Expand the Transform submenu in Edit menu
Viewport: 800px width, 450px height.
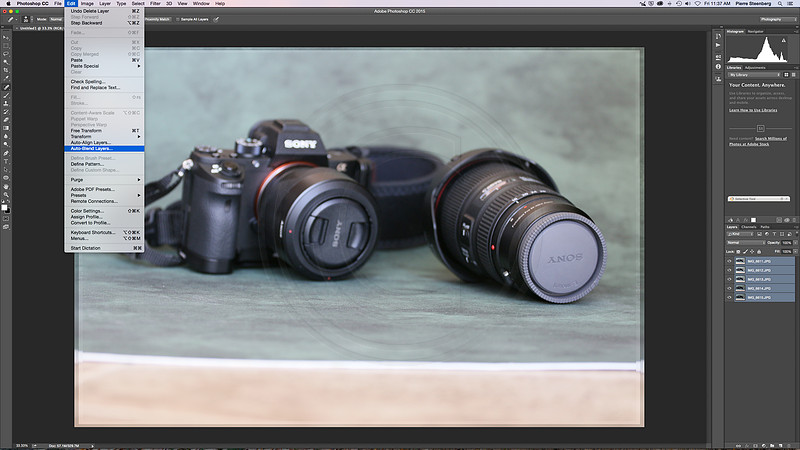pyautogui.click(x=104, y=137)
